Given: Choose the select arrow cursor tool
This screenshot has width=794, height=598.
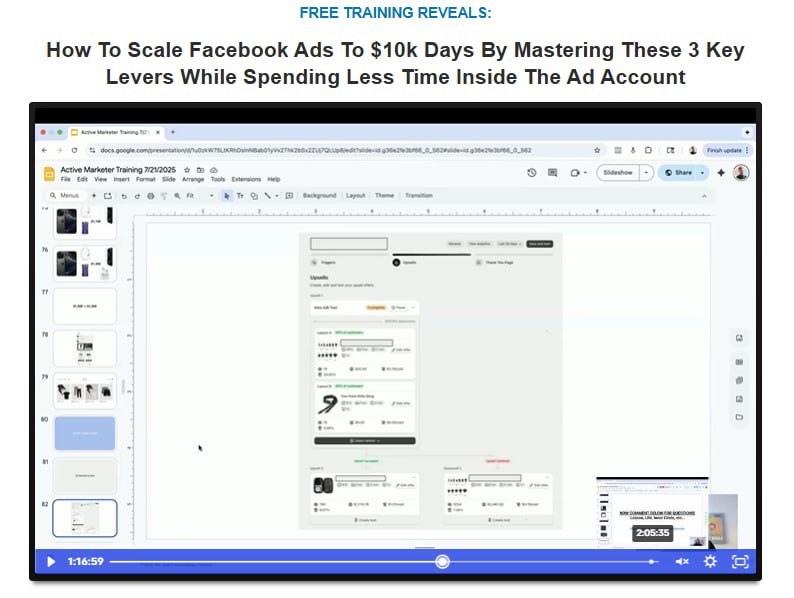Looking at the screenshot, I should pos(226,195).
